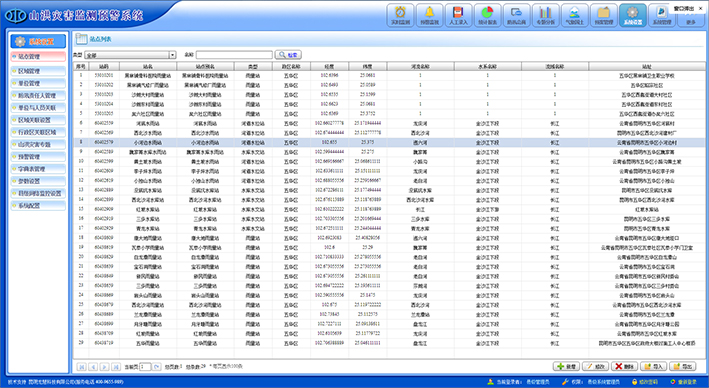This screenshot has height=388, width=709.
Task: Select 区域管理 in the left sidebar
Action: coord(38,71)
